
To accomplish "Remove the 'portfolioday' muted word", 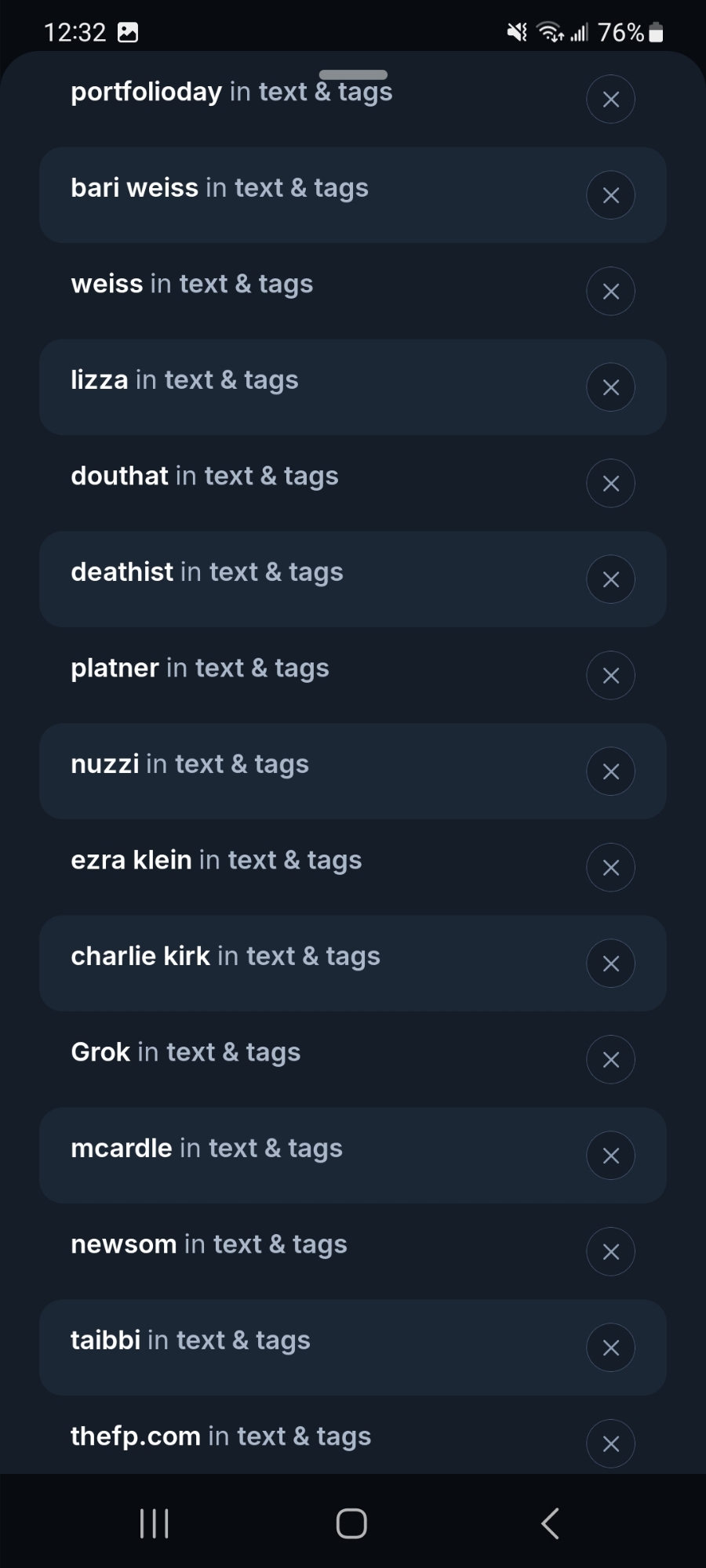I will [610, 100].
